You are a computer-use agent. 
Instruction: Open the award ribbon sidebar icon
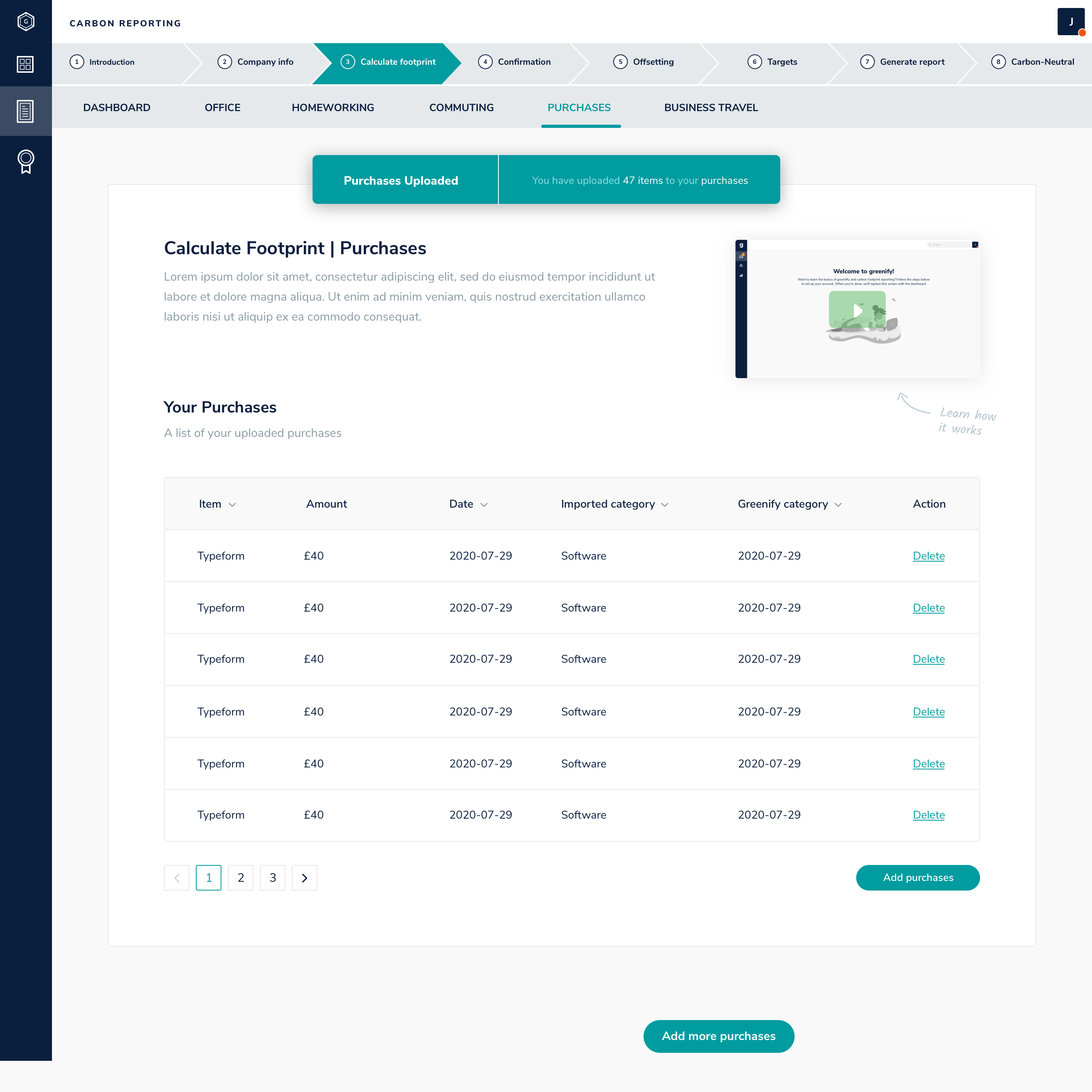(x=26, y=161)
